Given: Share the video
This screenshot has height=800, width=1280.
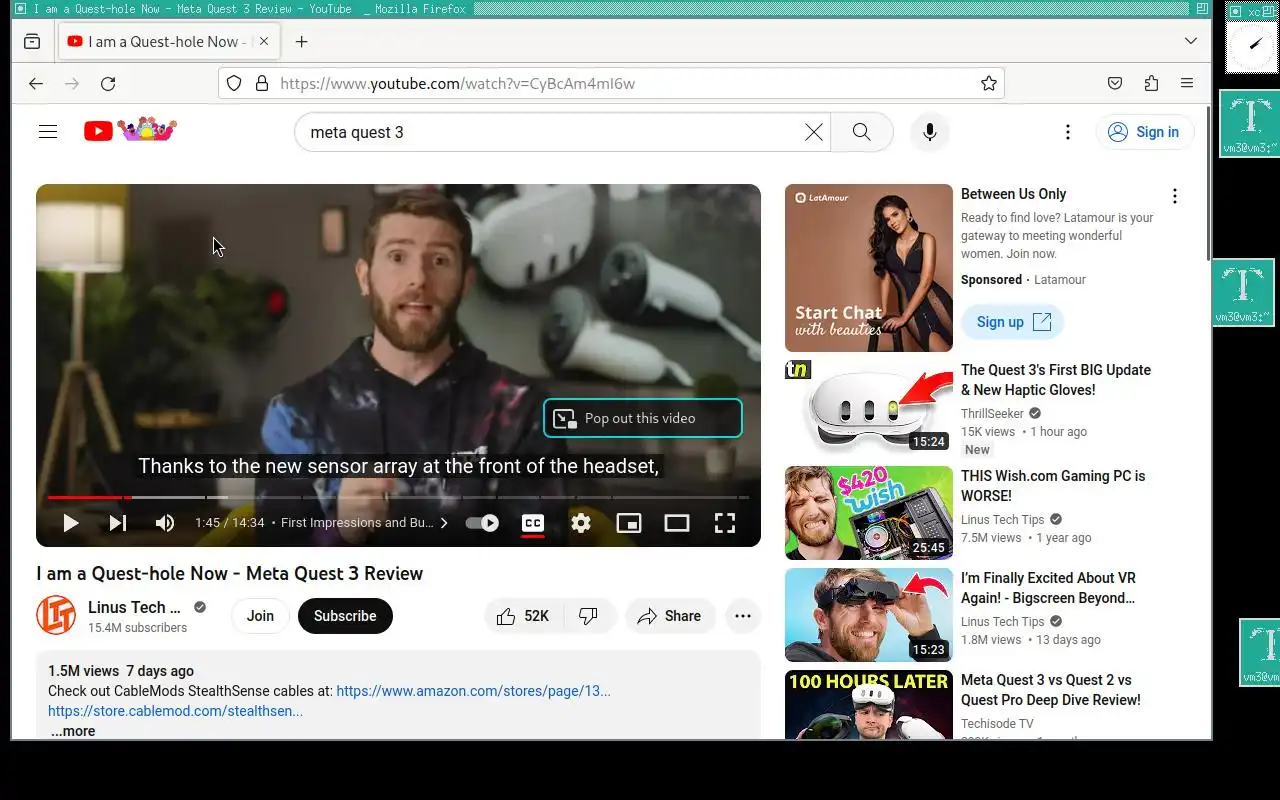Looking at the screenshot, I should (x=670, y=616).
